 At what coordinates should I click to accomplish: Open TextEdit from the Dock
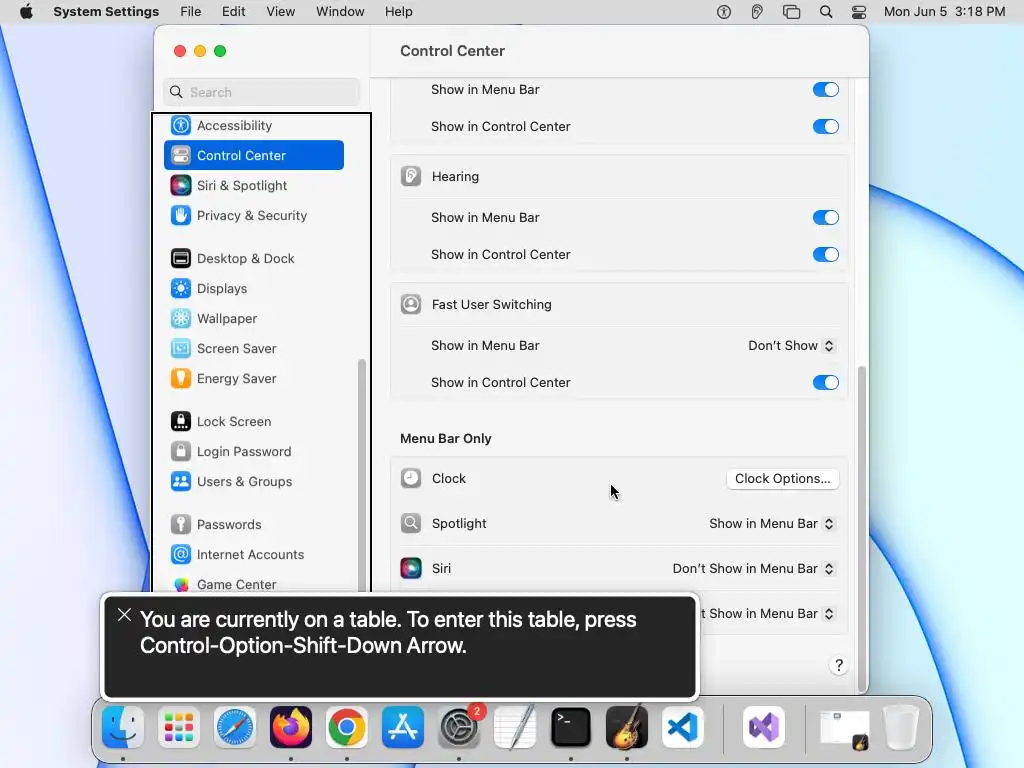[515, 728]
